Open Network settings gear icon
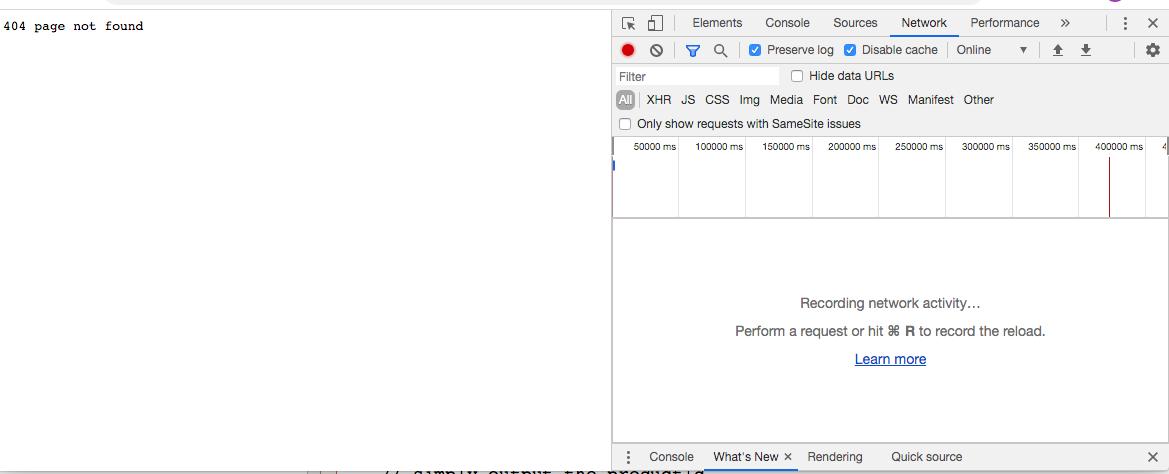 [1152, 50]
